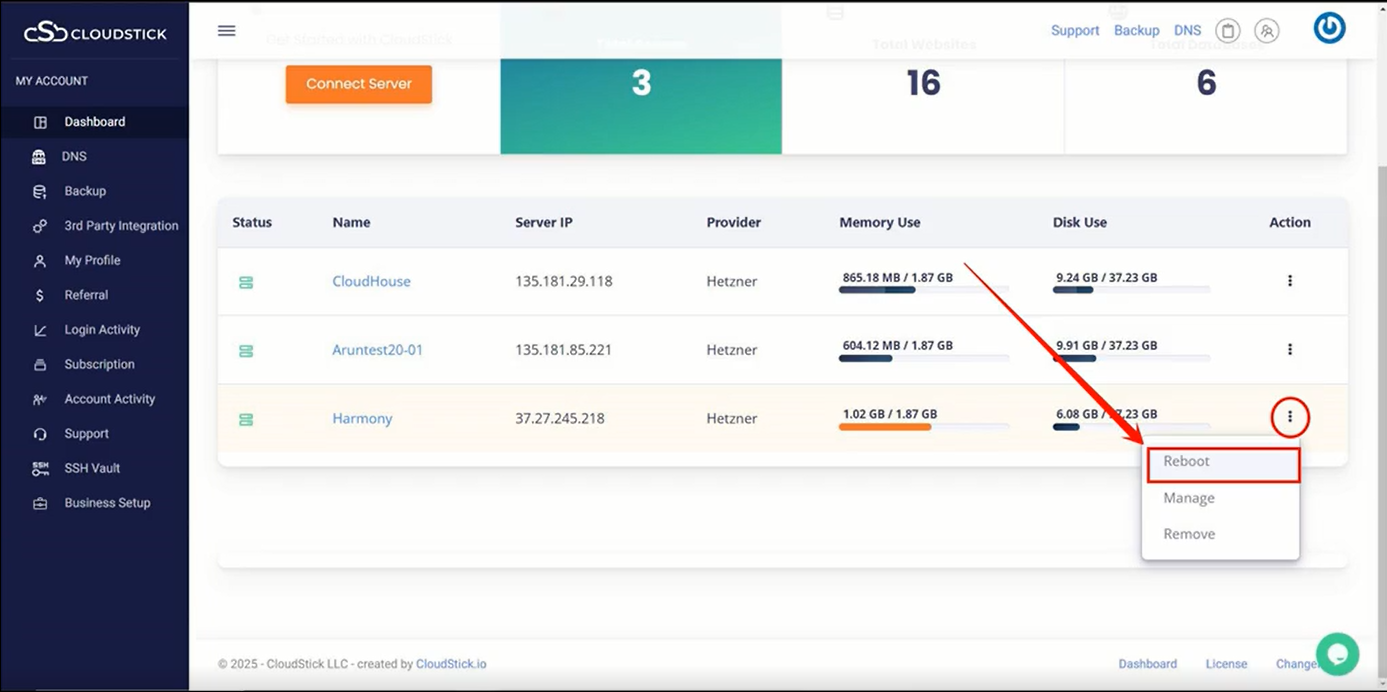This screenshot has width=1387, height=692.
Task: Open action menu for CloudHouse server
Action: [1289, 281]
